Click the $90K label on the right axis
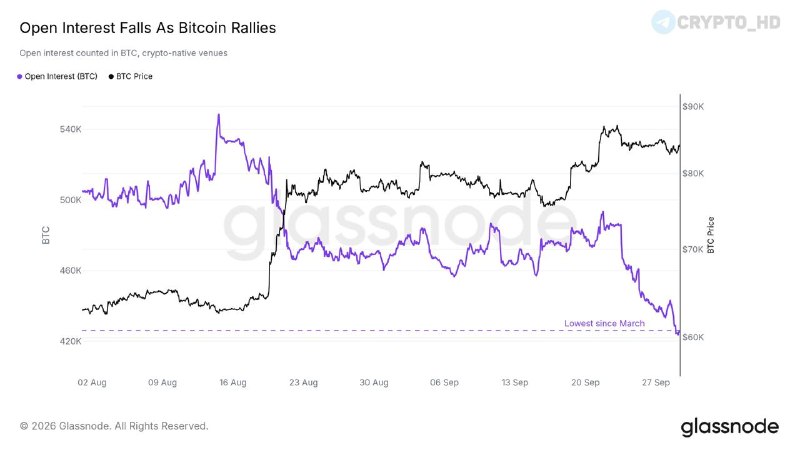Image resolution: width=800 pixels, height=450 pixels. [693, 107]
